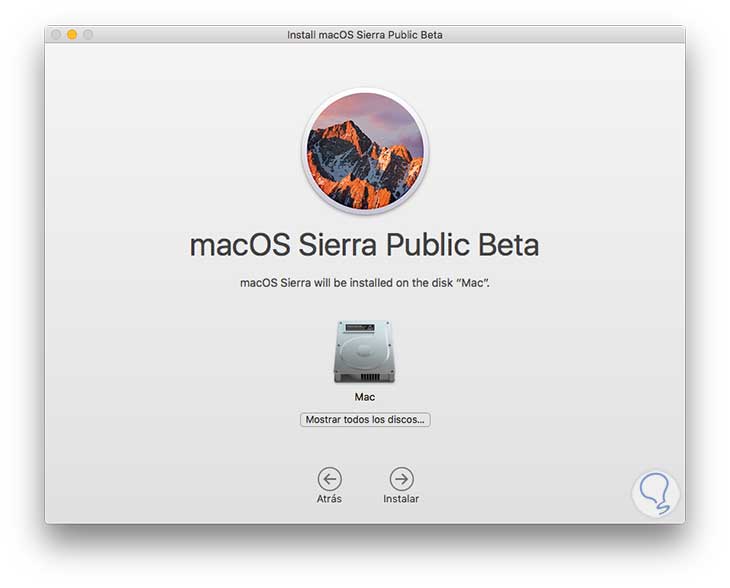This screenshot has width=730, height=588.
Task: Go back with the Atrás arrow icon
Action: point(330,479)
